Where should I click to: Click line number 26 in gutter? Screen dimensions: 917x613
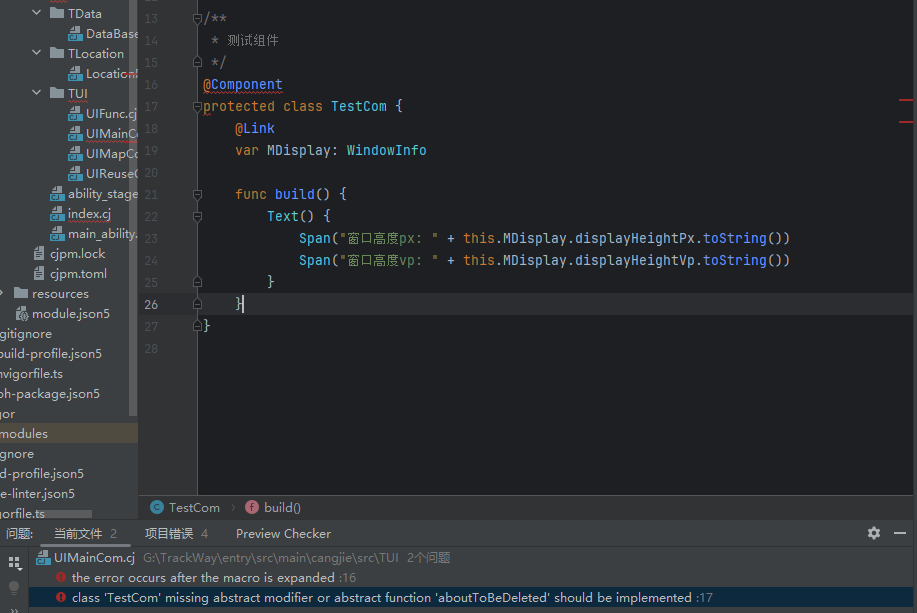click(151, 304)
